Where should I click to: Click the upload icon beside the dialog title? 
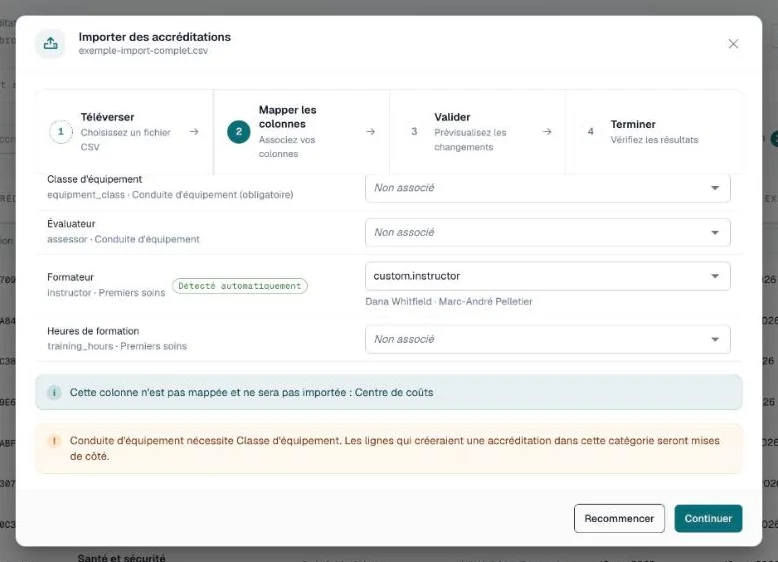point(50,44)
